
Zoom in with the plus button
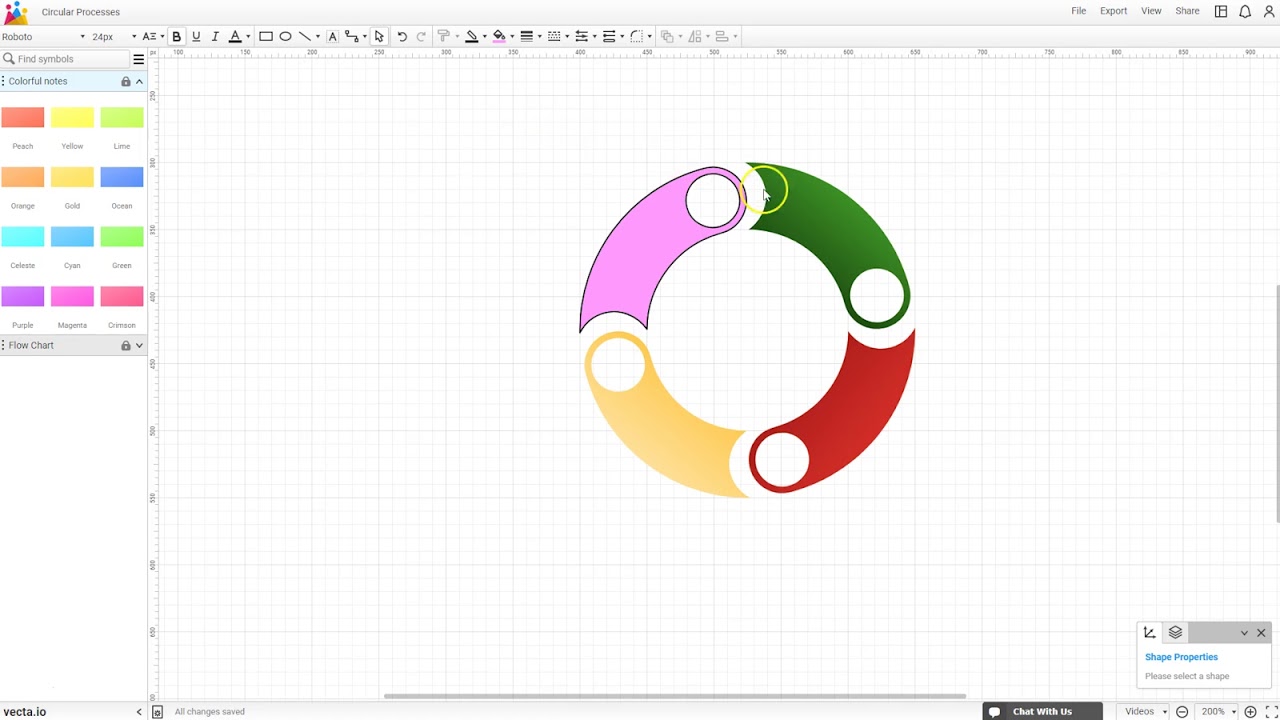[1250, 712]
